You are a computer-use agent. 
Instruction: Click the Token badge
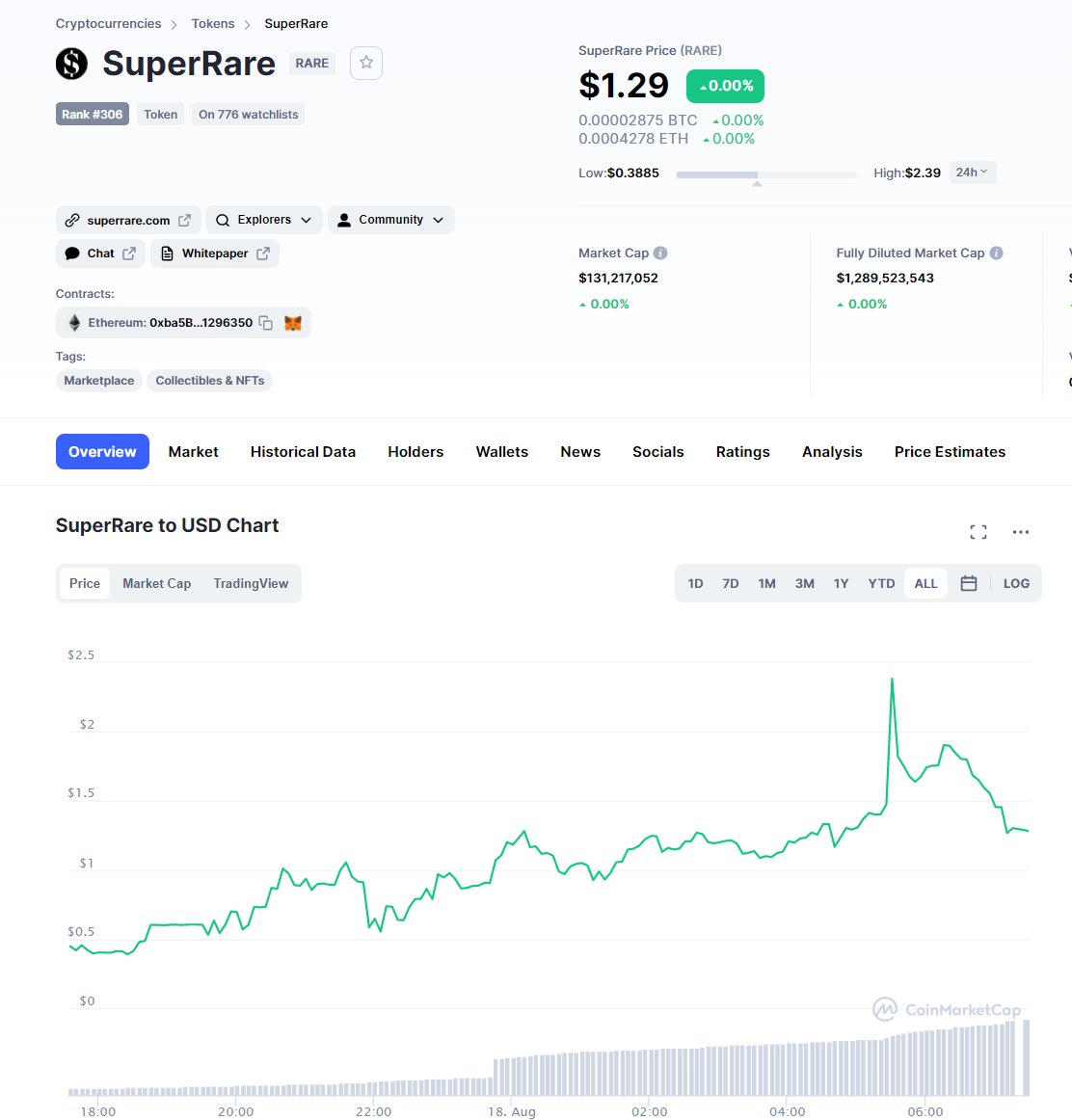coord(161,115)
